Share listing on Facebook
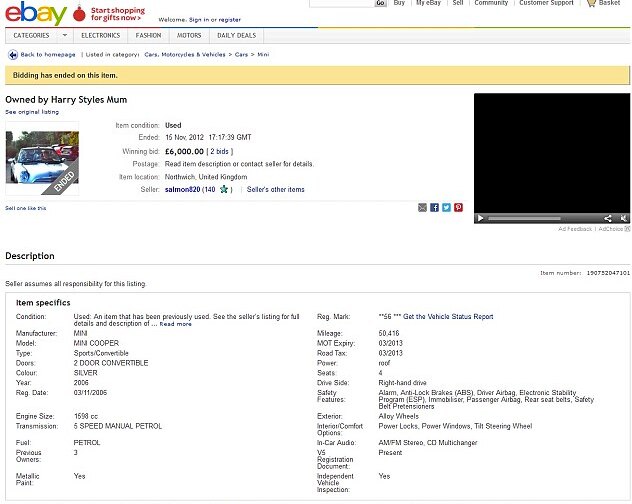The width and height of the screenshot is (632, 504). tap(434, 208)
